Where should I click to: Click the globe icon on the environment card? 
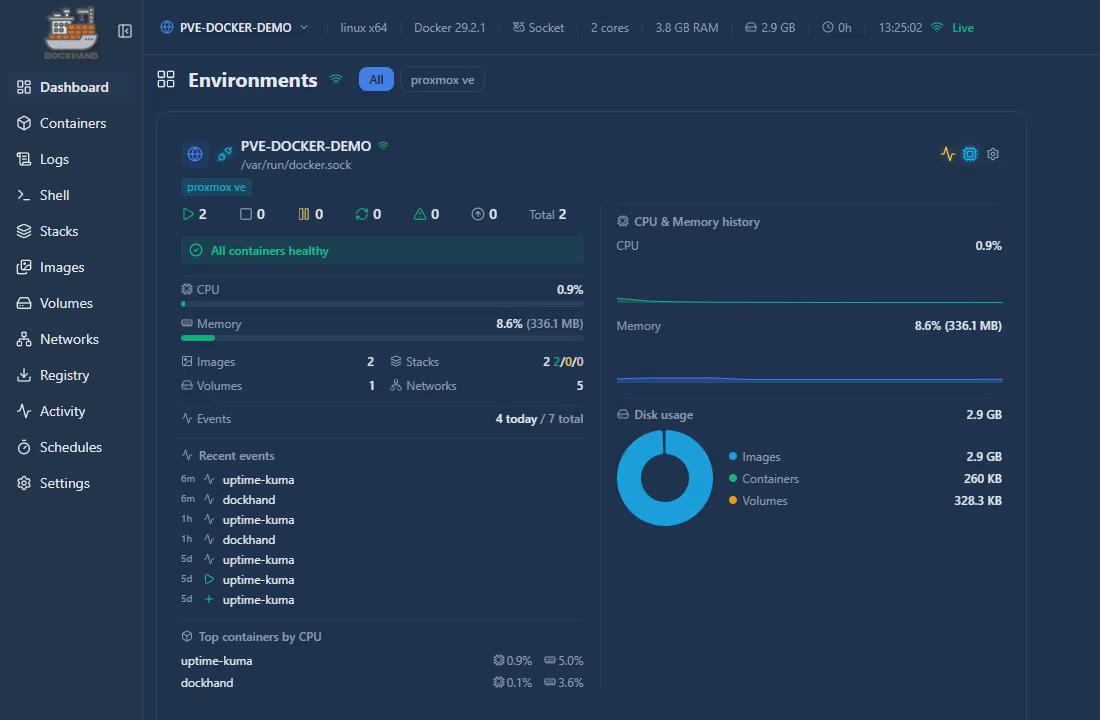[195, 154]
